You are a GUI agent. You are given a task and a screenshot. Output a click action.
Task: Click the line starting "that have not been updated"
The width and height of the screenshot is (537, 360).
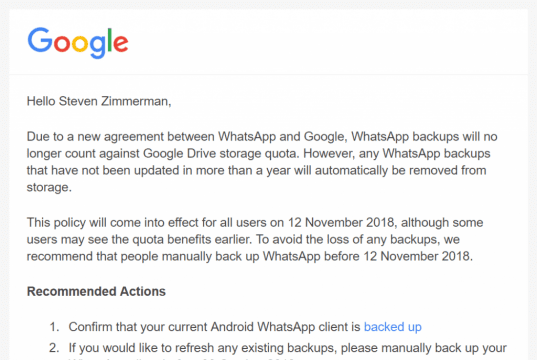click(x=257, y=170)
